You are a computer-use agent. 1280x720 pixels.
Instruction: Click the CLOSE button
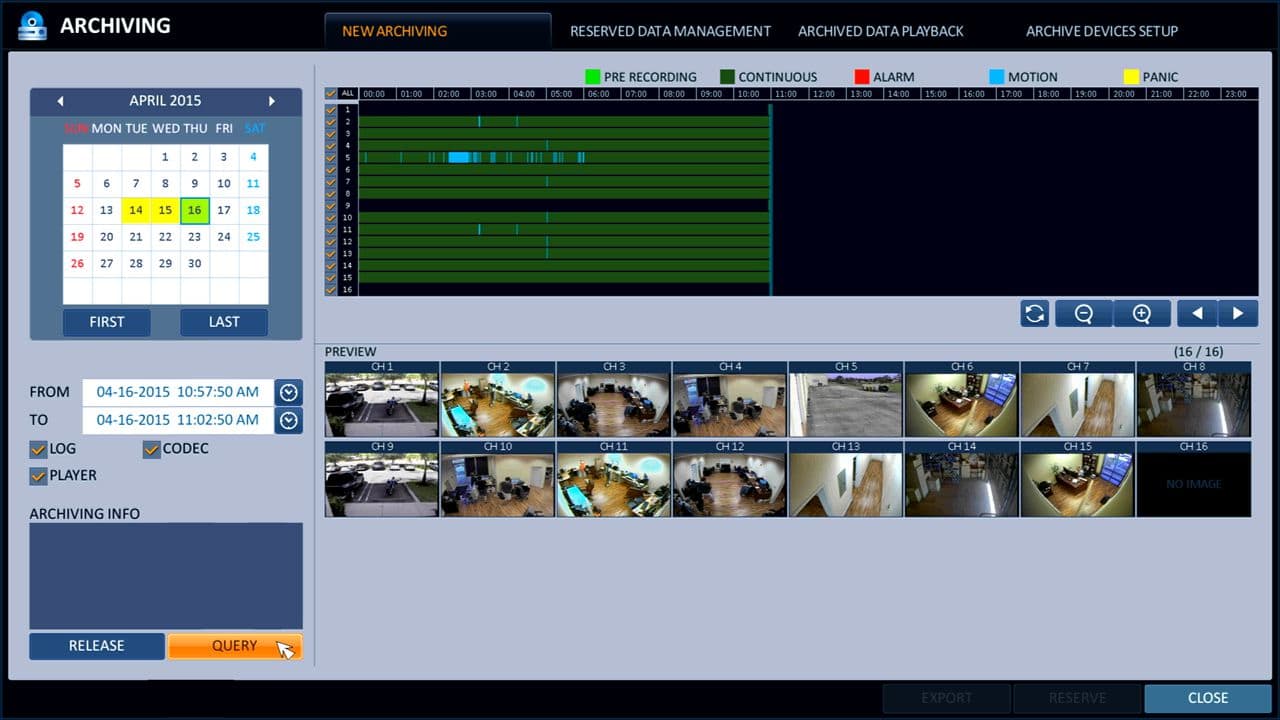pyautogui.click(x=1208, y=698)
